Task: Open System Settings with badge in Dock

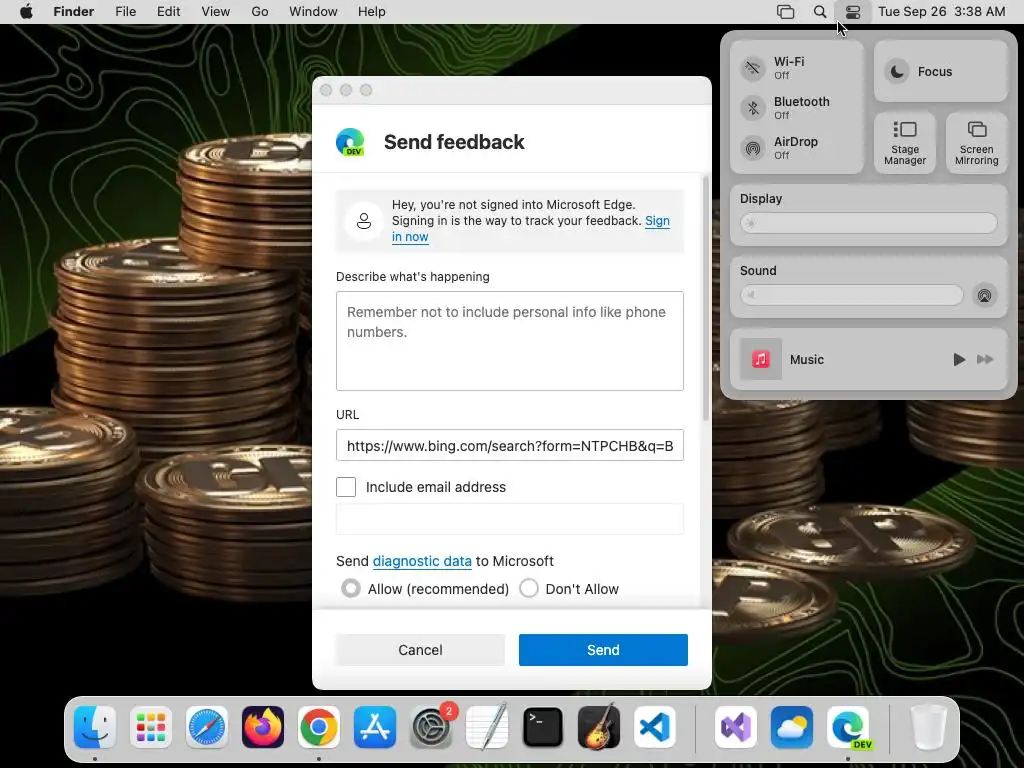Action: pos(431,727)
